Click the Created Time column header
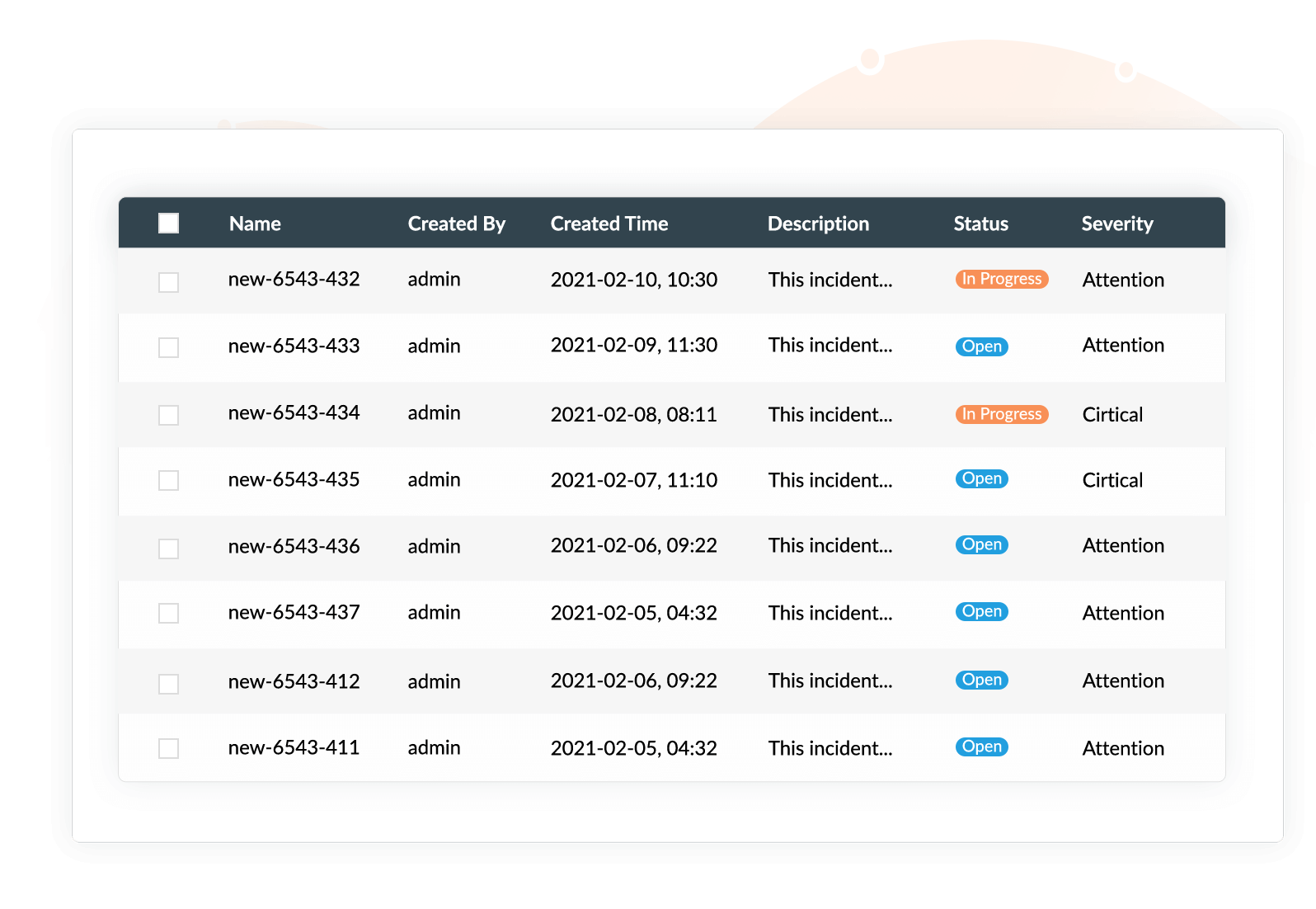The height and width of the screenshot is (909, 1316). pyautogui.click(x=609, y=224)
